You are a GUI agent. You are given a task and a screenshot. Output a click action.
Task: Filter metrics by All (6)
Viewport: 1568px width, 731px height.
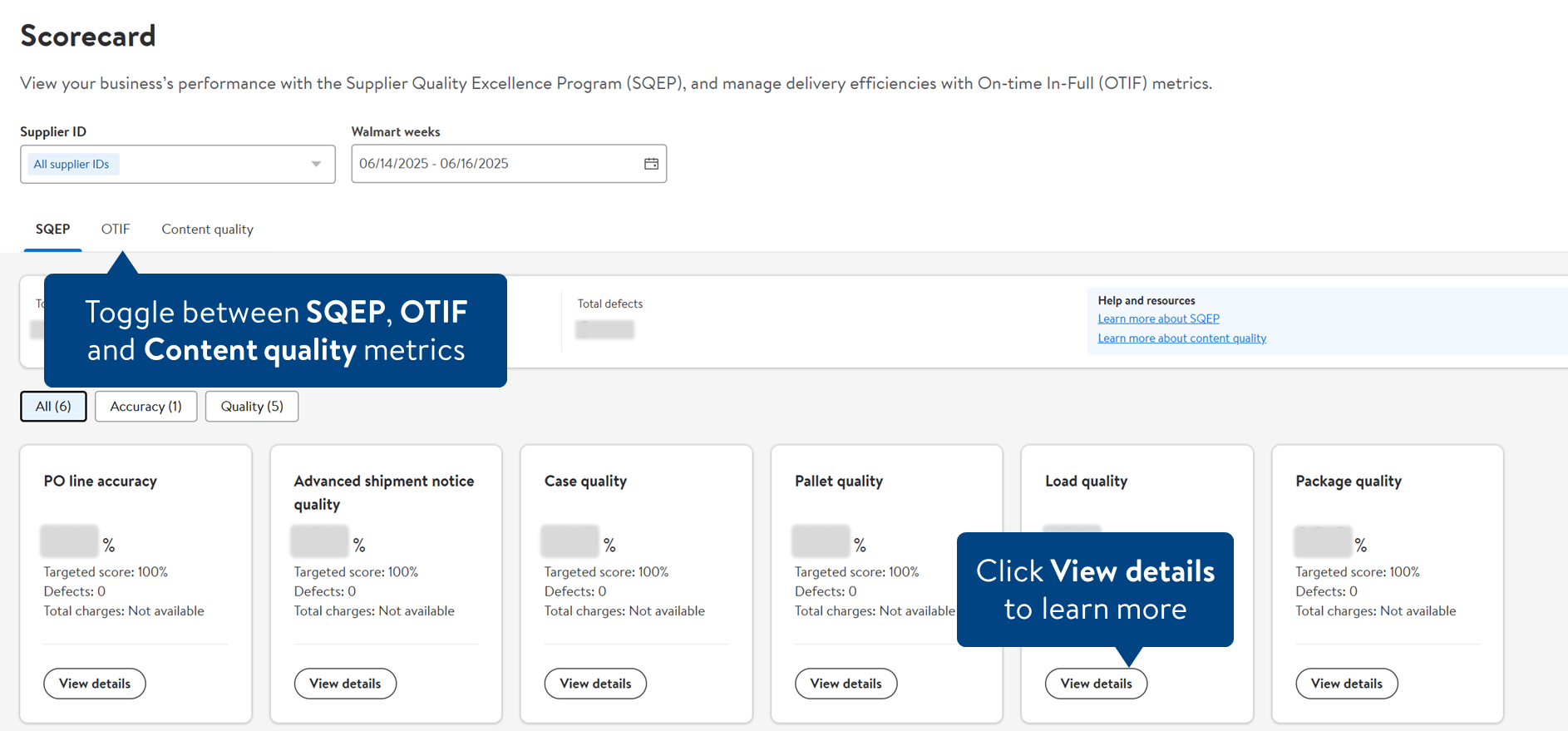53,407
